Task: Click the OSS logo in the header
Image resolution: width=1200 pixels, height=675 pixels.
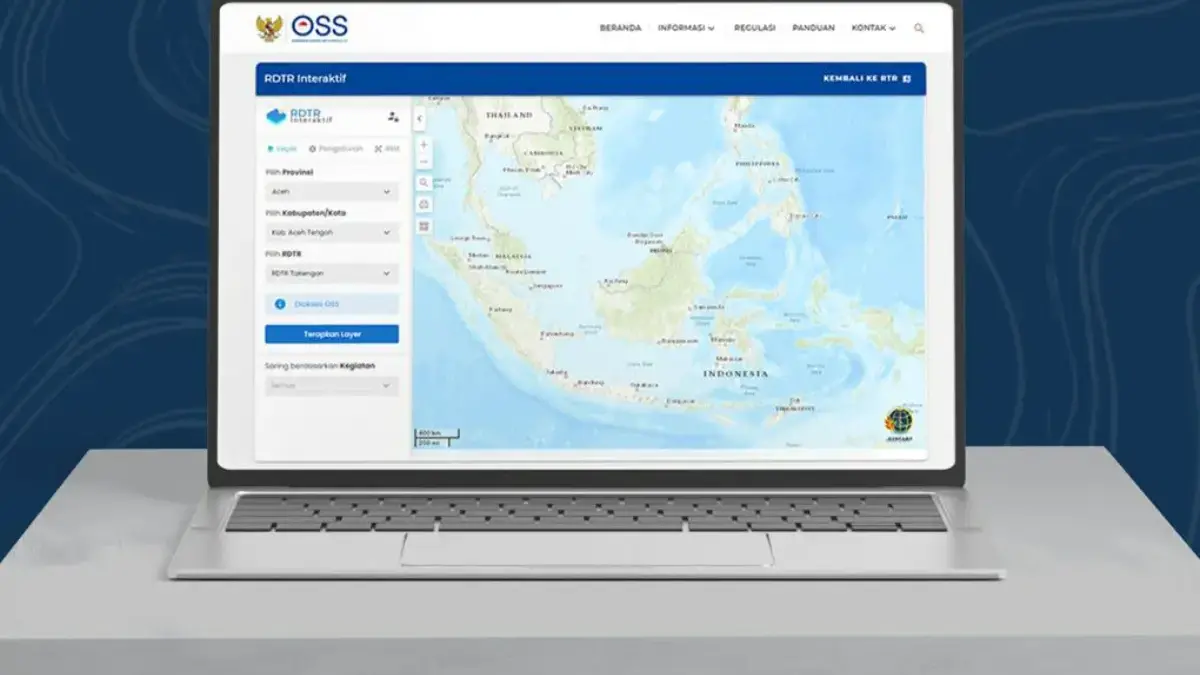Action: tap(319, 28)
